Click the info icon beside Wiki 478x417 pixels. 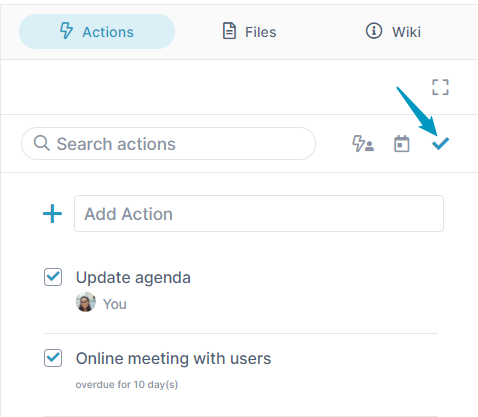pos(374,31)
